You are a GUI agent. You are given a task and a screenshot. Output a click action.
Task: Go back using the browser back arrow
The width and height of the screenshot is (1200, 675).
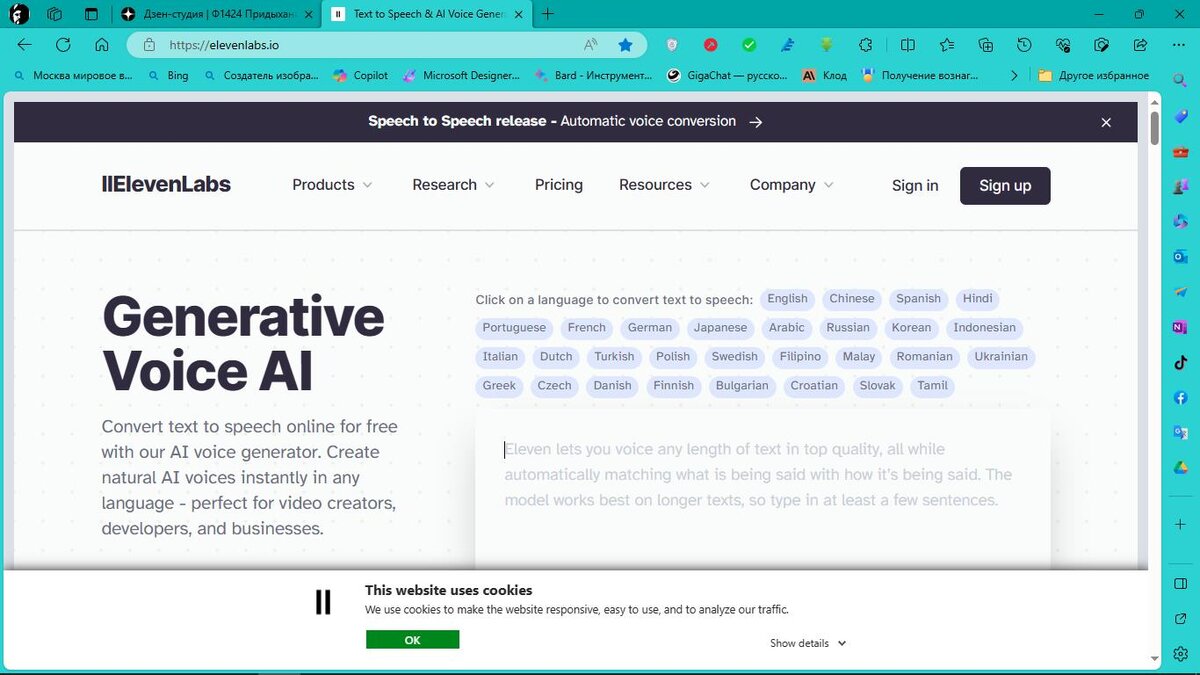(25, 45)
